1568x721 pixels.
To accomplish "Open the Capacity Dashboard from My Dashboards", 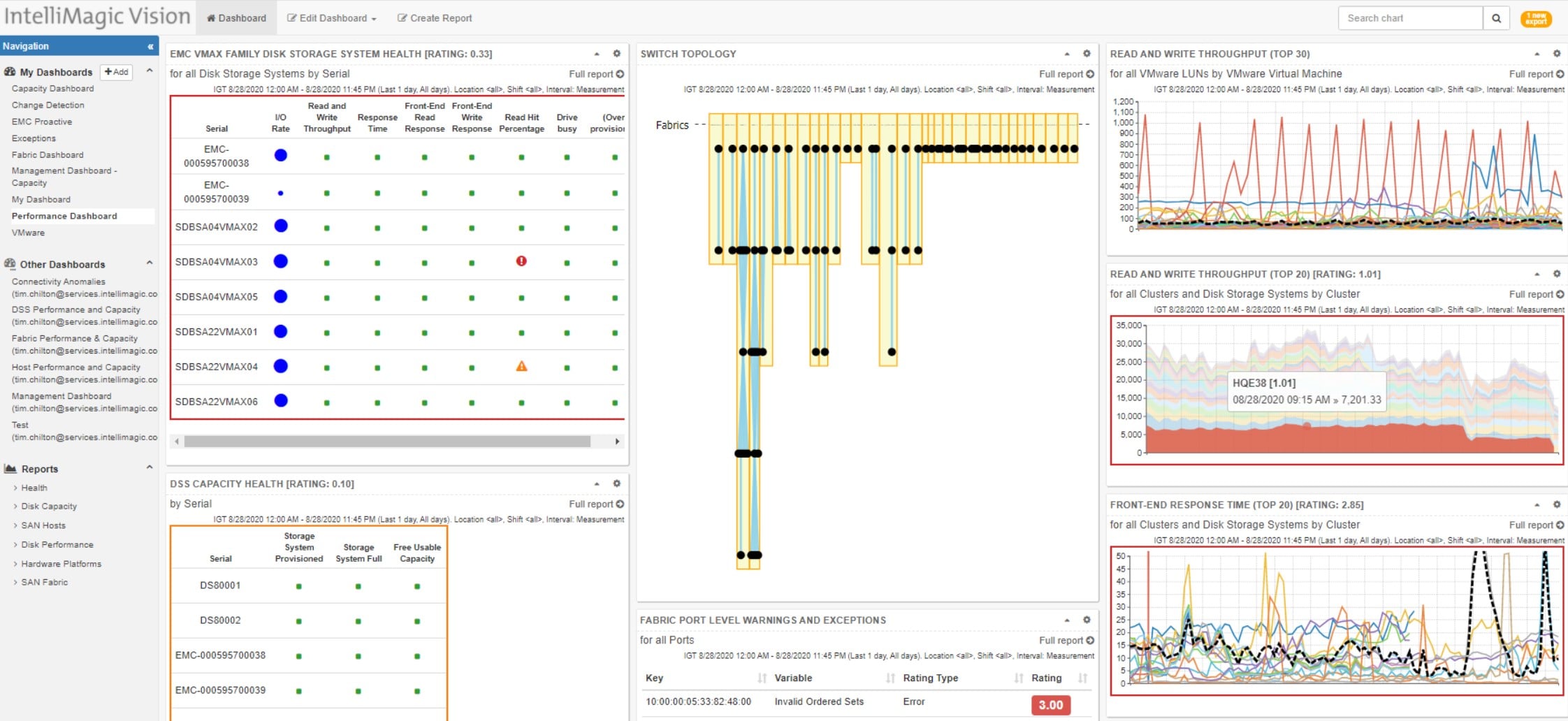I will coord(52,89).
